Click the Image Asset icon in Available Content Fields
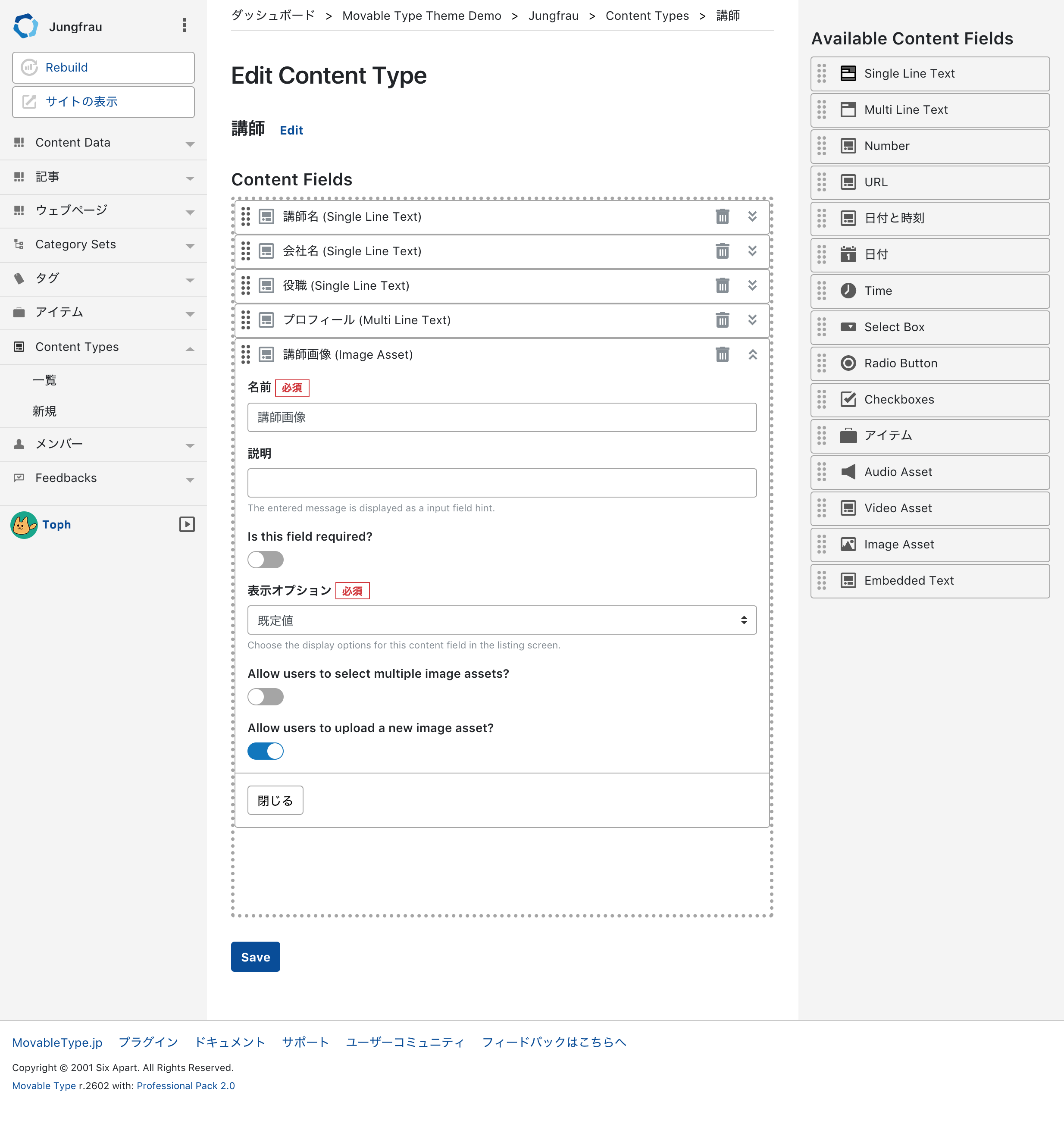This screenshot has height=1121, width=1064. pos(848,545)
